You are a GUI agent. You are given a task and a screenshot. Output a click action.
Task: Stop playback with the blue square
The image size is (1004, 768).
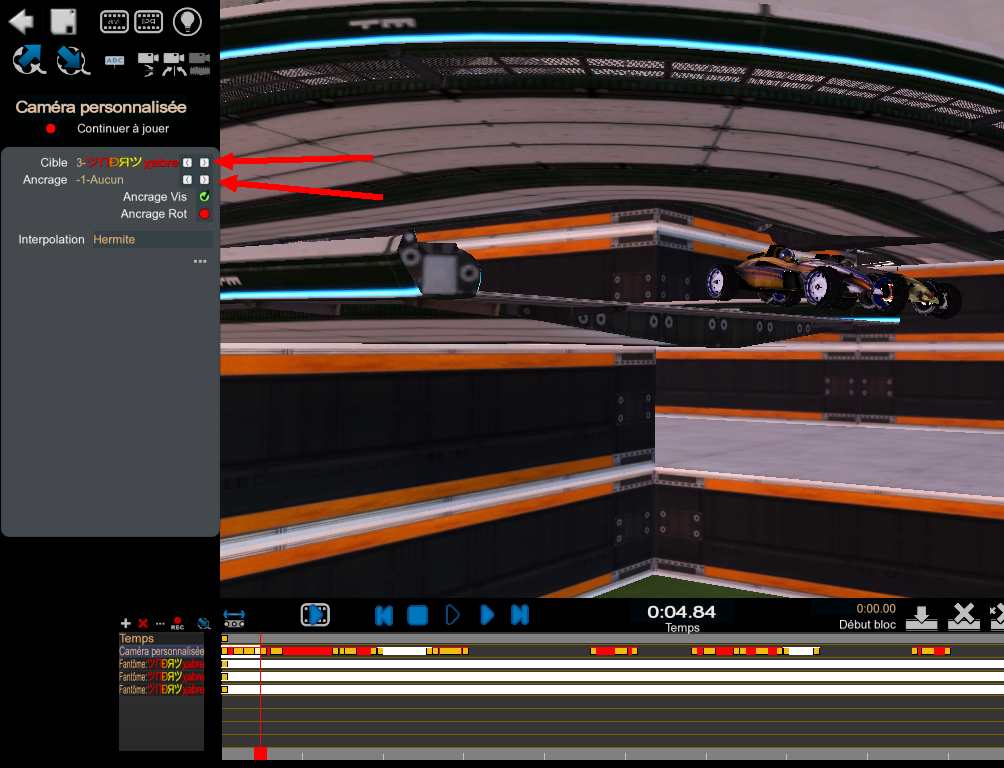(x=417, y=616)
